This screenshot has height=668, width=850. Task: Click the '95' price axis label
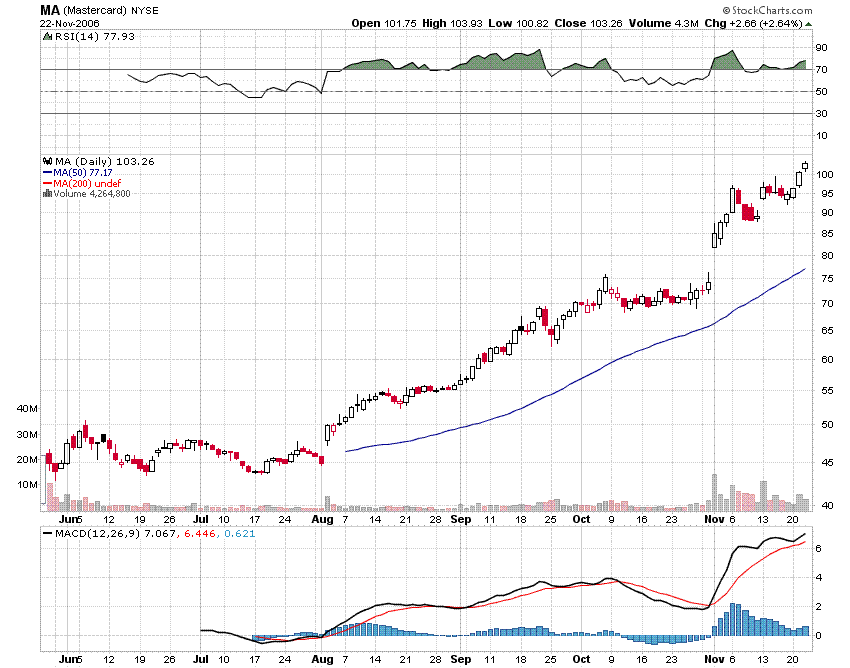[x=826, y=194]
